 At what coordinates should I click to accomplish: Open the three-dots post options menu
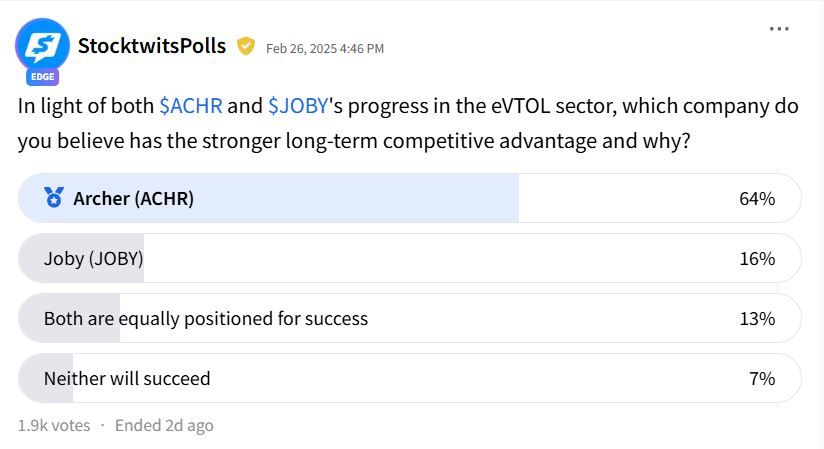(x=779, y=29)
